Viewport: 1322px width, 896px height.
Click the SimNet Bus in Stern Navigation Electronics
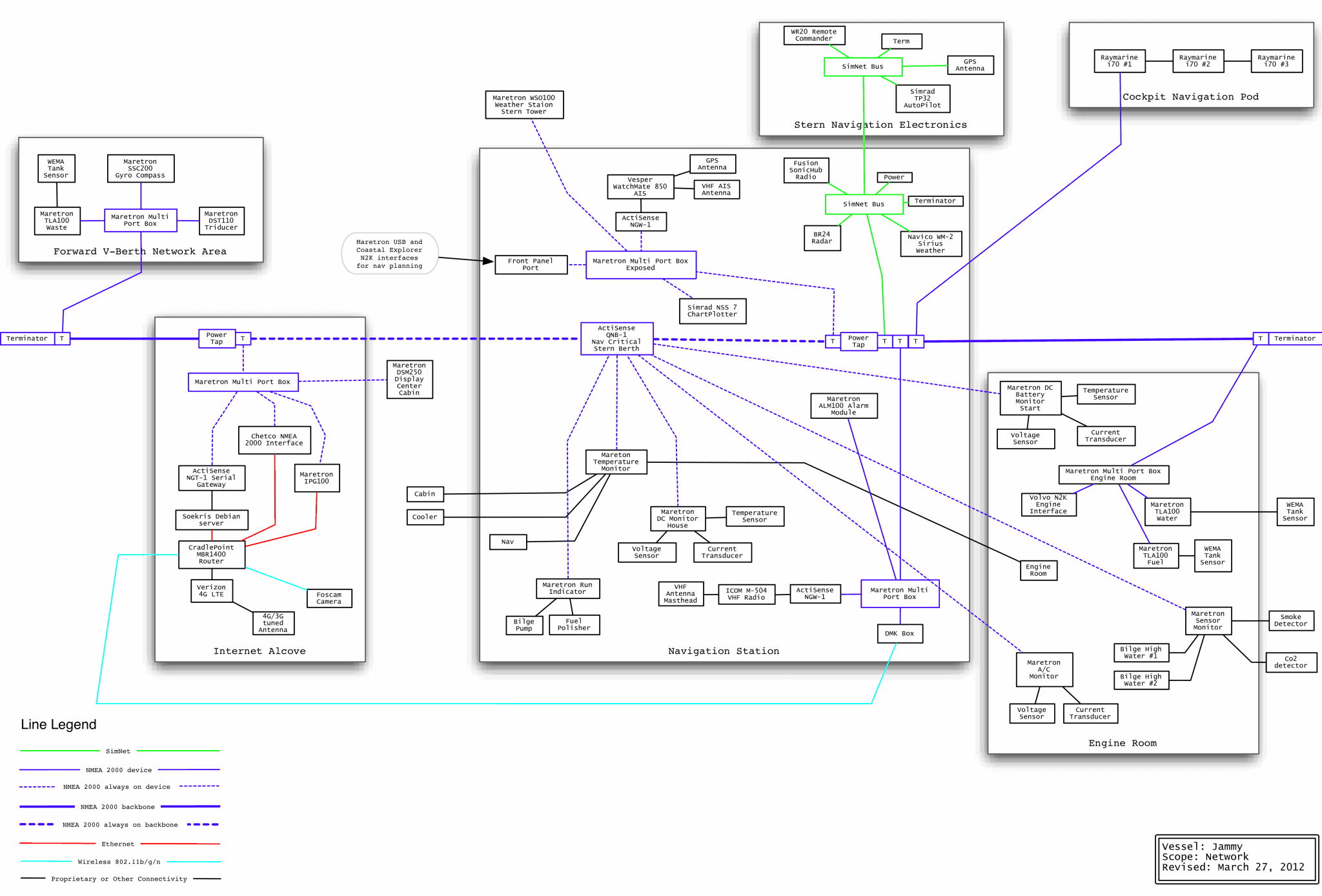point(863,66)
